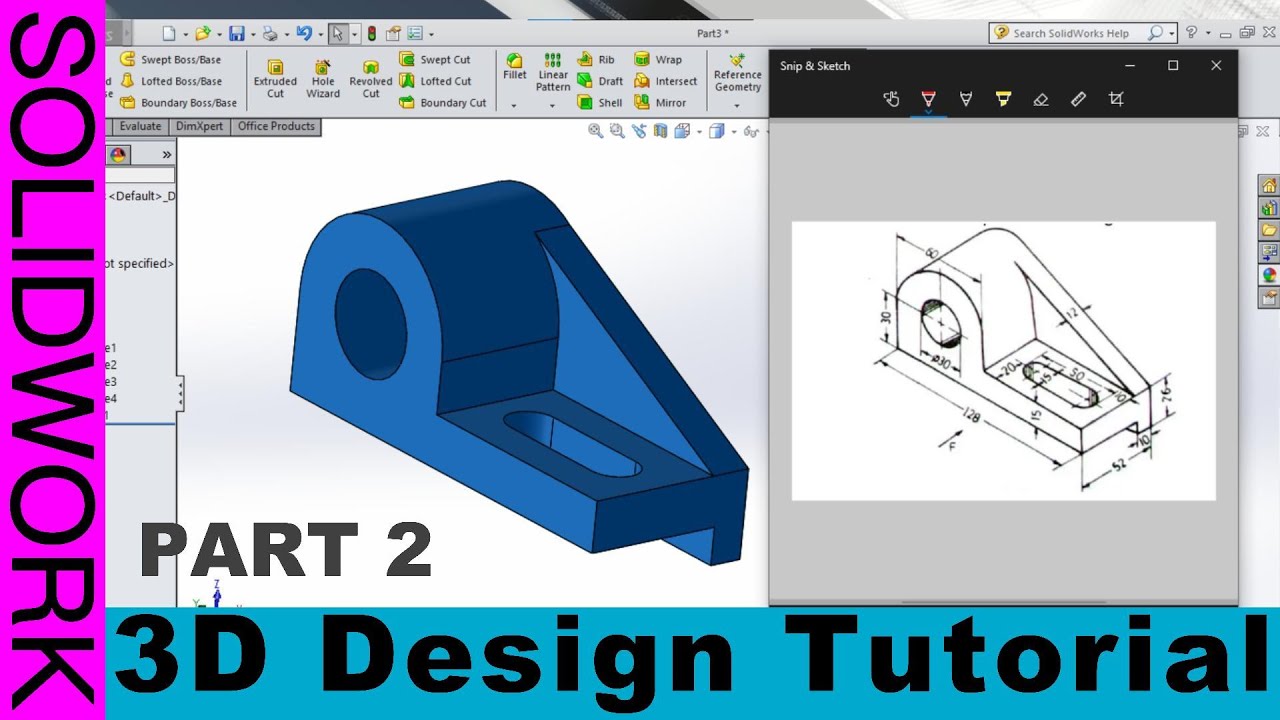The height and width of the screenshot is (720, 1280).
Task: Open the search type dropdown arrow
Action: coord(1172,33)
